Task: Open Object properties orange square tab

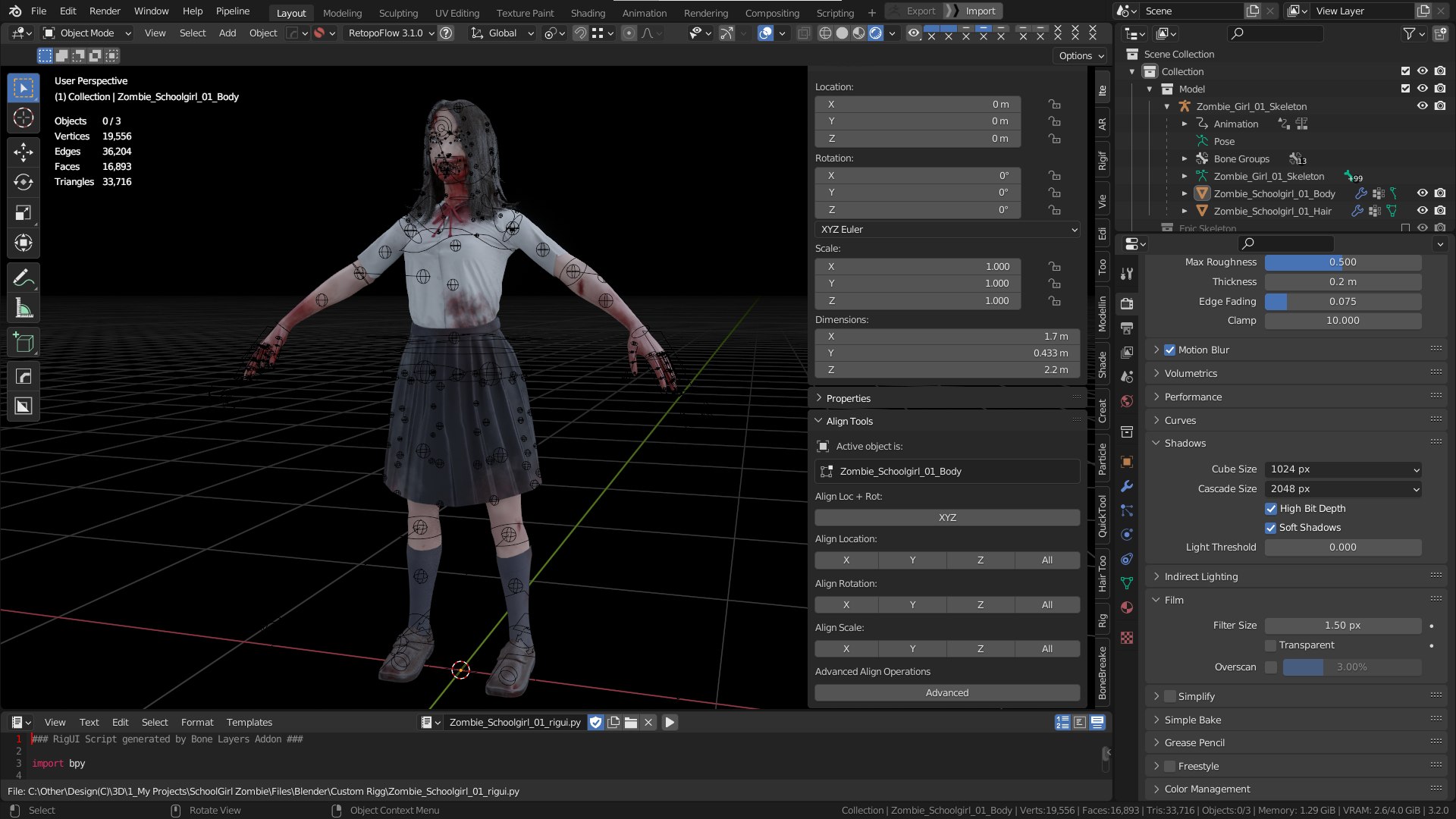Action: (x=1127, y=462)
